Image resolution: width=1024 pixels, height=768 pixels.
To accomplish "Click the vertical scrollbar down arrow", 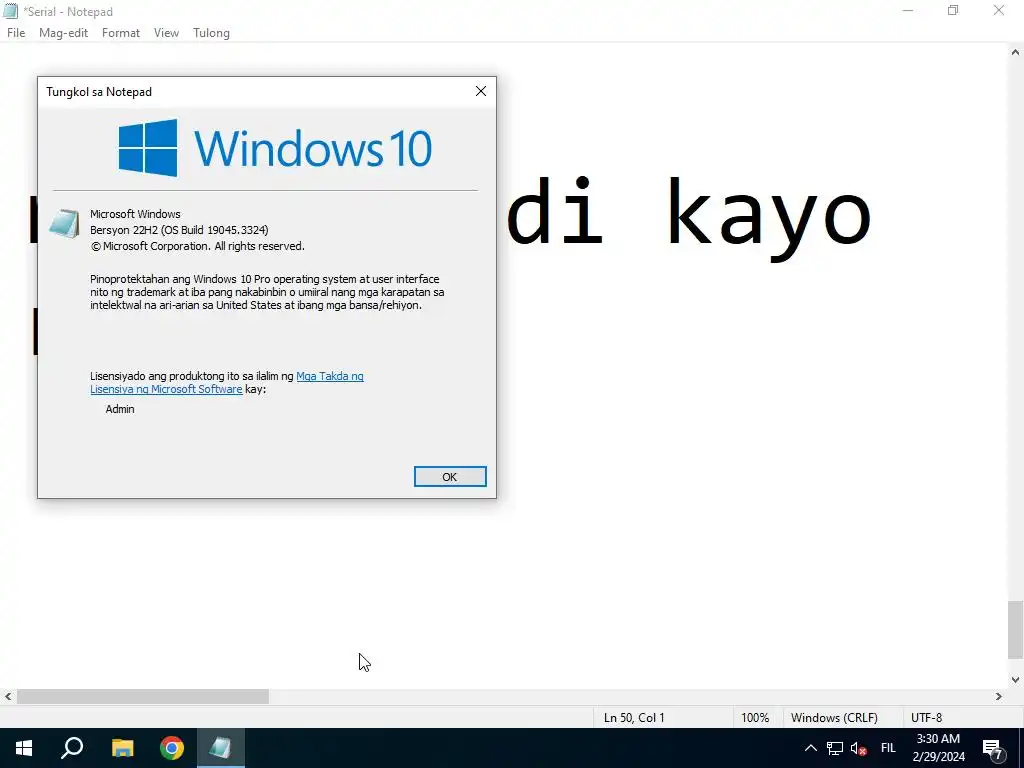I will [1016, 680].
